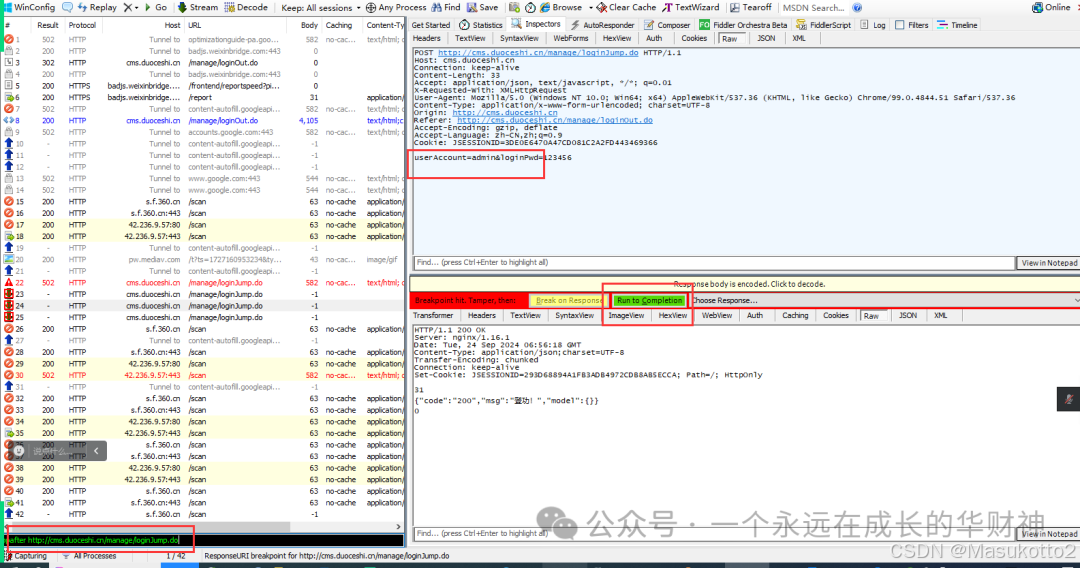Click the timer clock toolbar icon

point(530,7)
